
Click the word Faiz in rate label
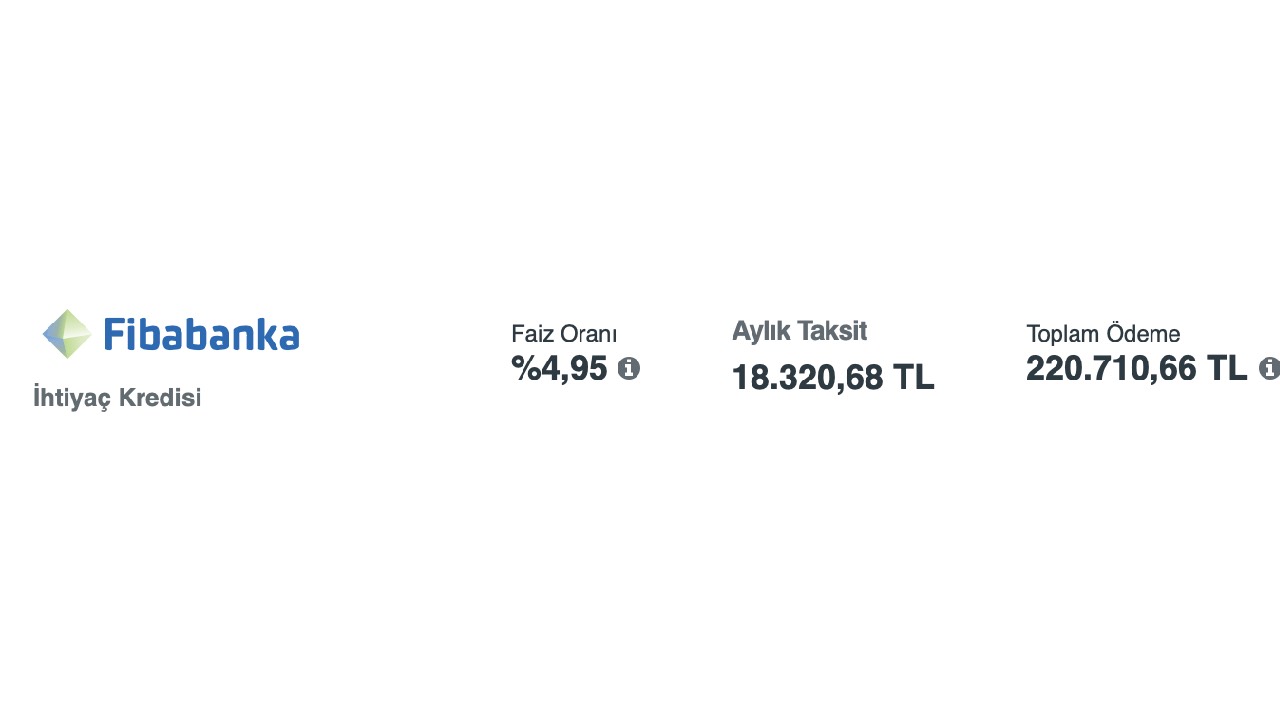532,334
